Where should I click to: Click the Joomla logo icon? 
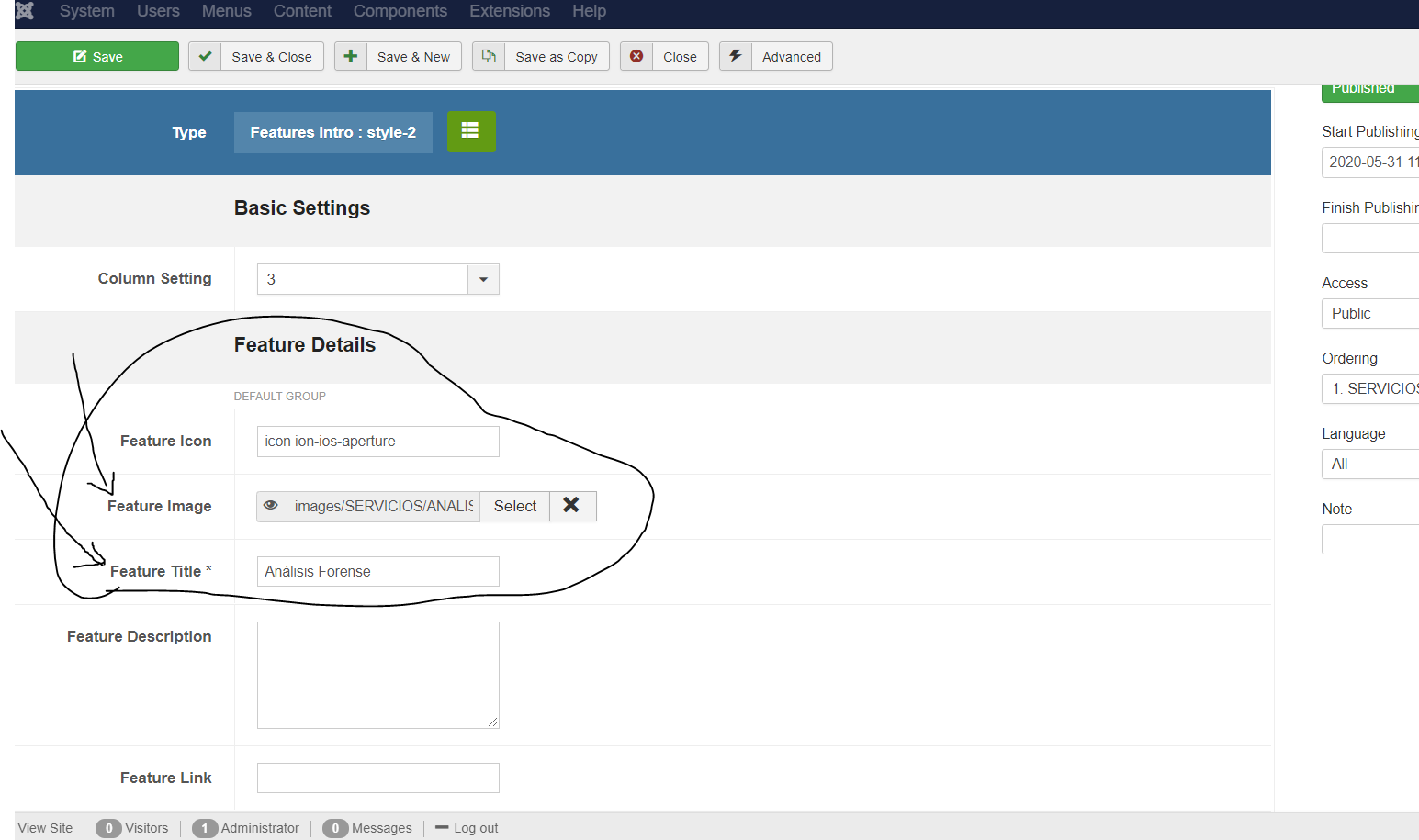coord(25,11)
